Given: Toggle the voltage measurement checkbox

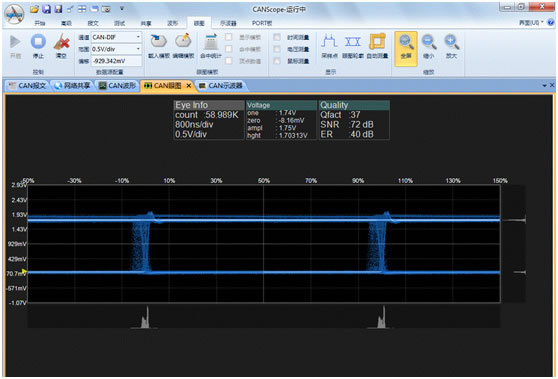Looking at the screenshot, I should [x=277, y=49].
